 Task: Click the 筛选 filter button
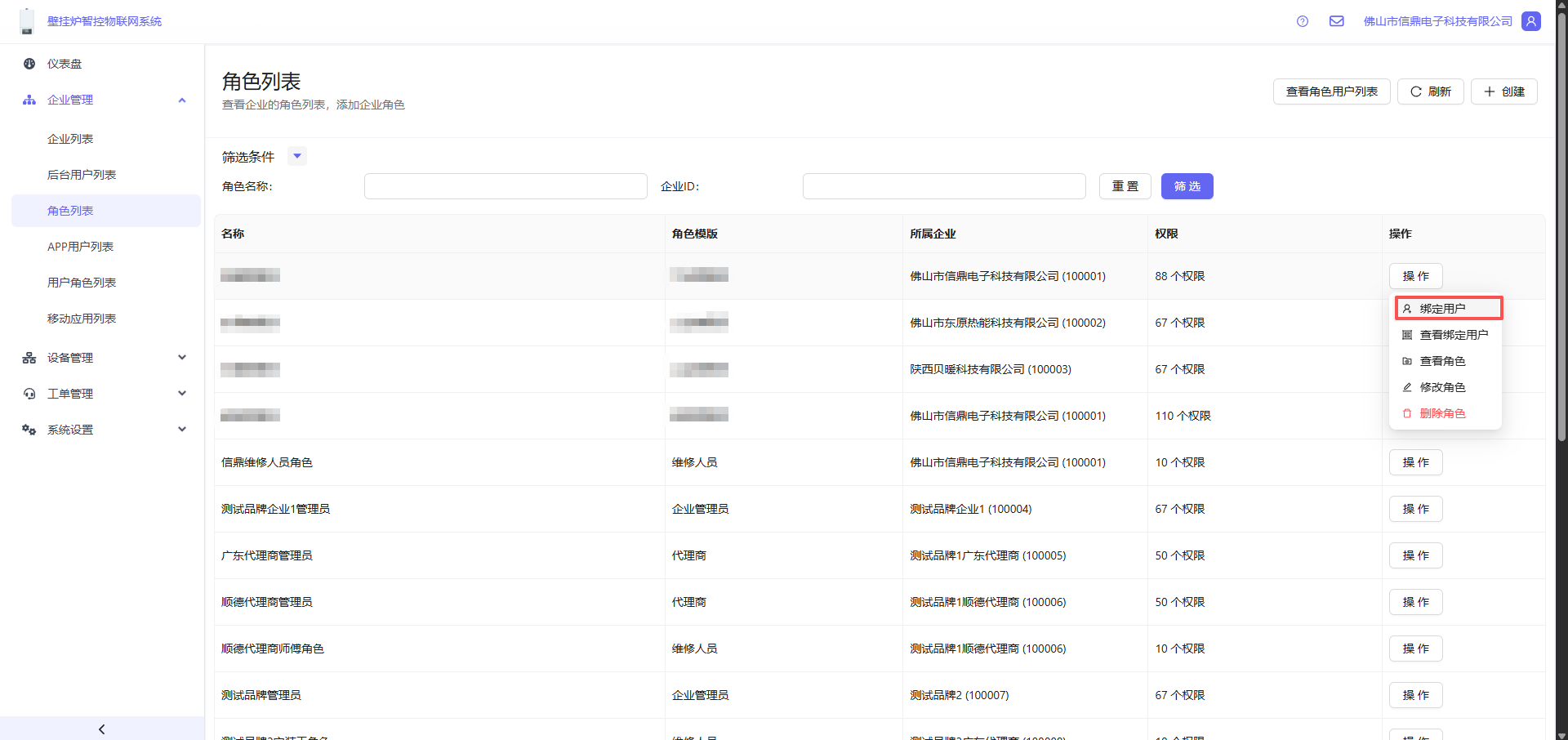click(1187, 186)
